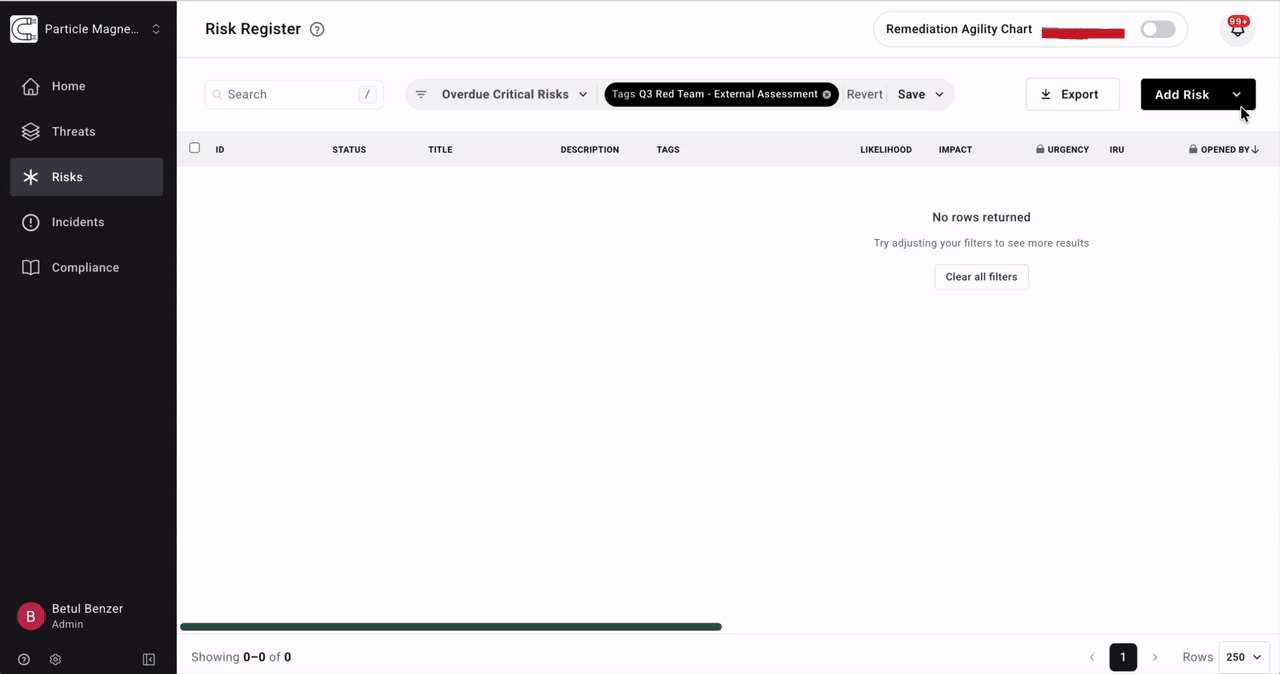Sort by ID column header
This screenshot has width=1280, height=674.
[220, 149]
